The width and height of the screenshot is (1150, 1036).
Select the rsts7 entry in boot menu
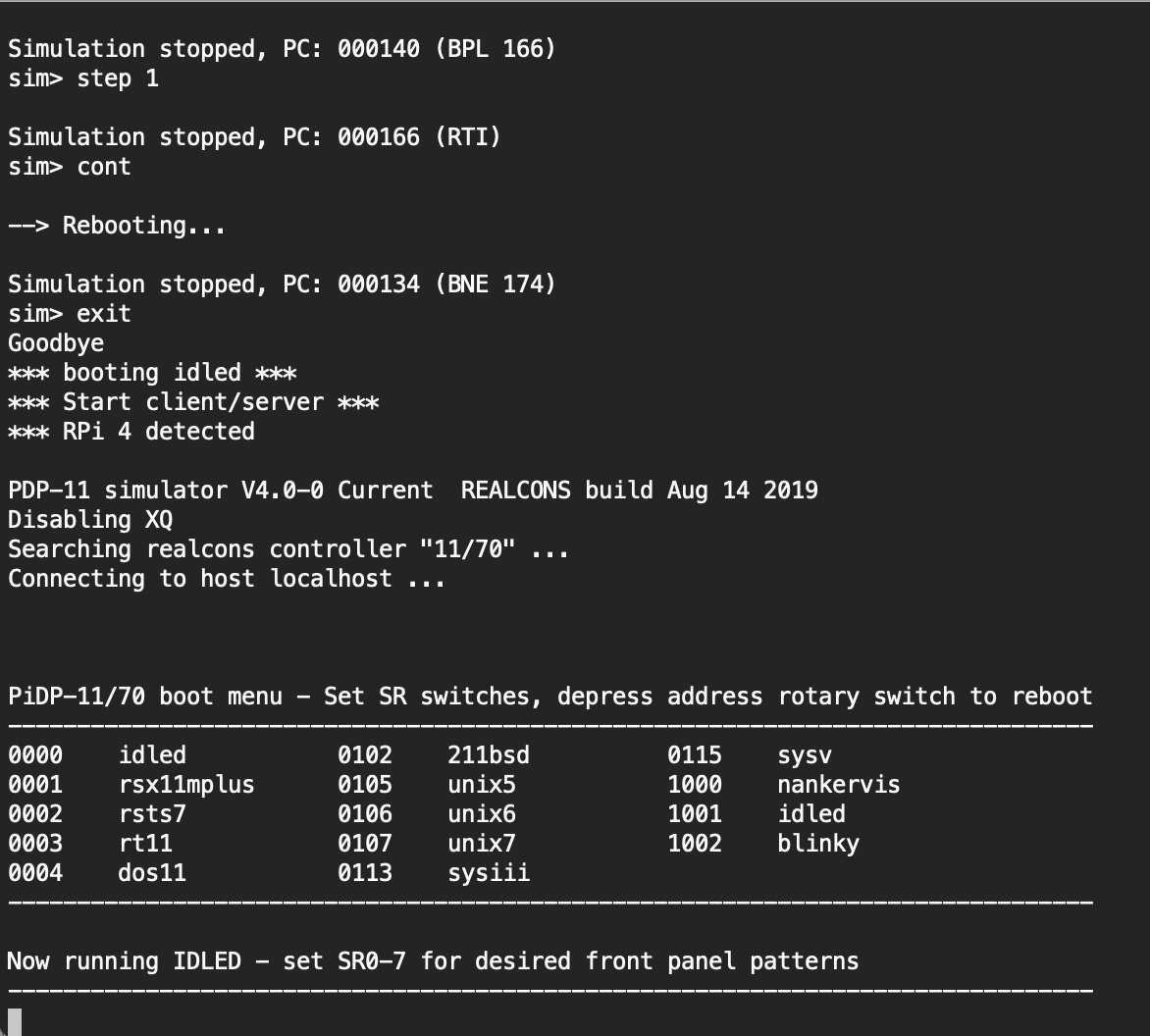click(151, 814)
